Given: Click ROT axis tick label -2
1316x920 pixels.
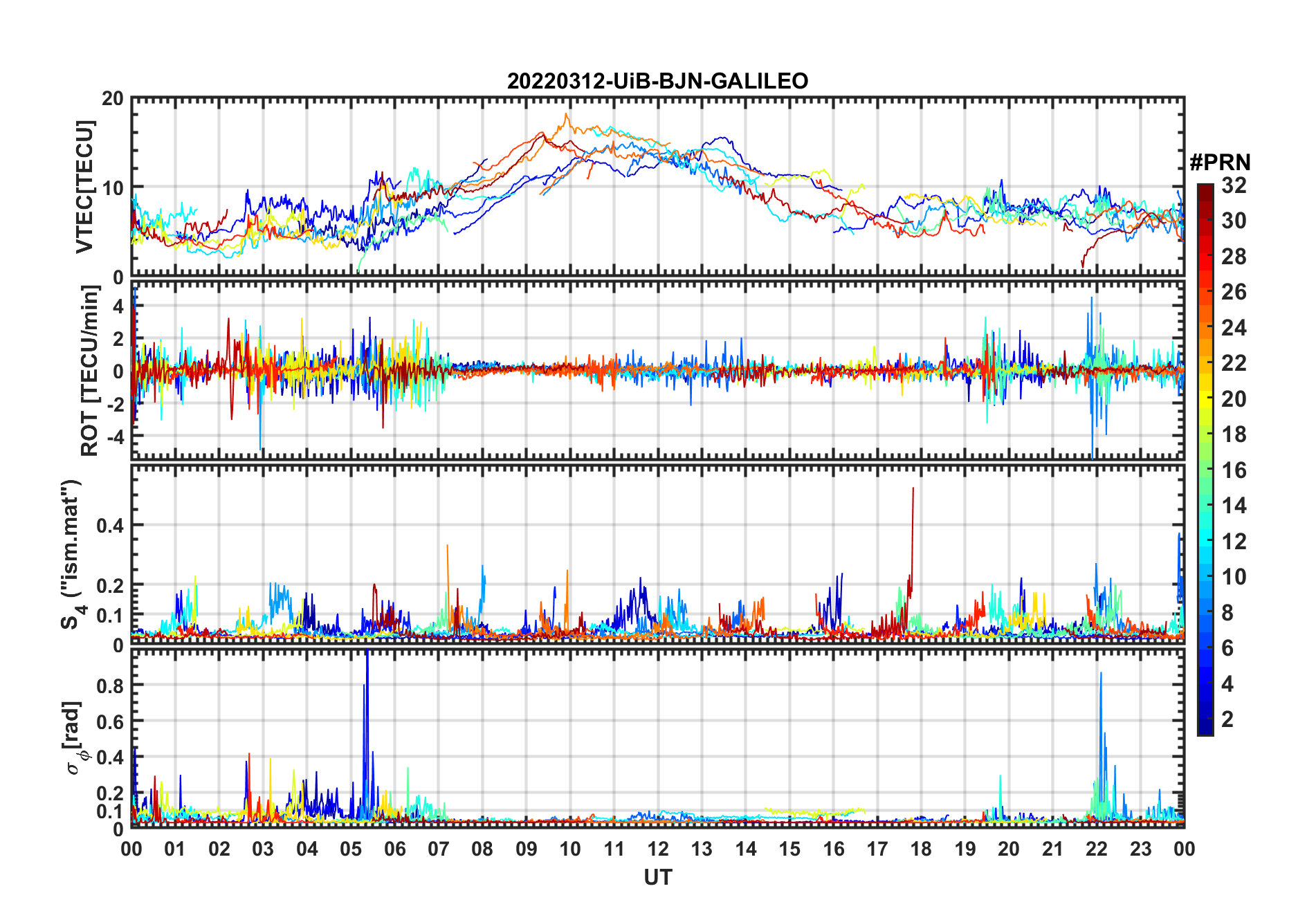Looking at the screenshot, I should point(114,404).
